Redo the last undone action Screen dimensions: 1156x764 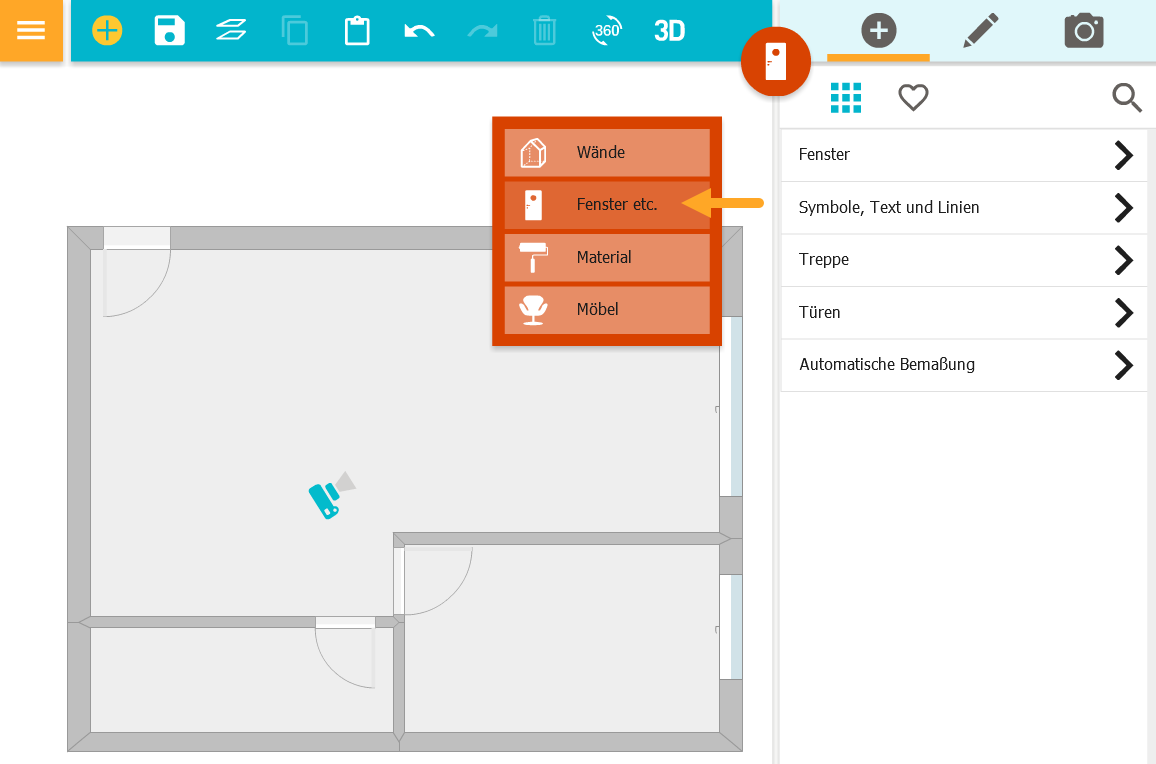pyautogui.click(x=482, y=31)
